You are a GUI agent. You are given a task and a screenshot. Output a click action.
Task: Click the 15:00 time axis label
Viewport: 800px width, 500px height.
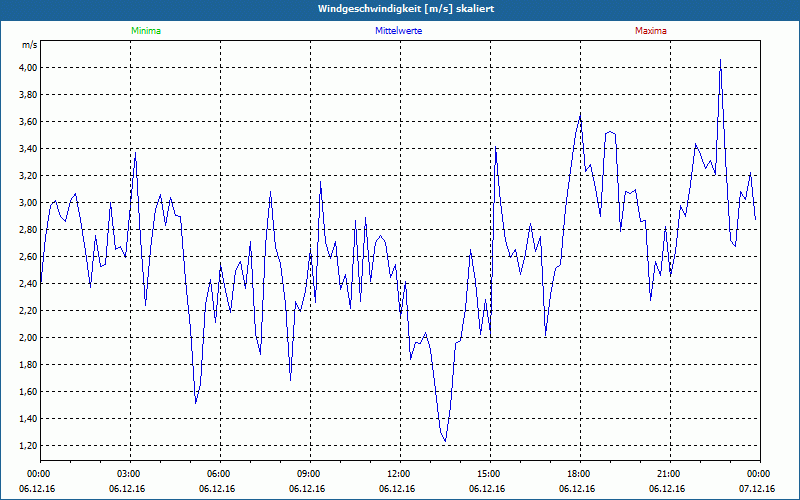click(x=490, y=474)
